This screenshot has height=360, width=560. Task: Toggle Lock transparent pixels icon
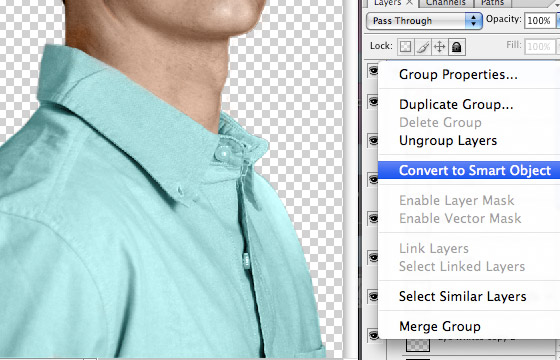click(x=405, y=47)
